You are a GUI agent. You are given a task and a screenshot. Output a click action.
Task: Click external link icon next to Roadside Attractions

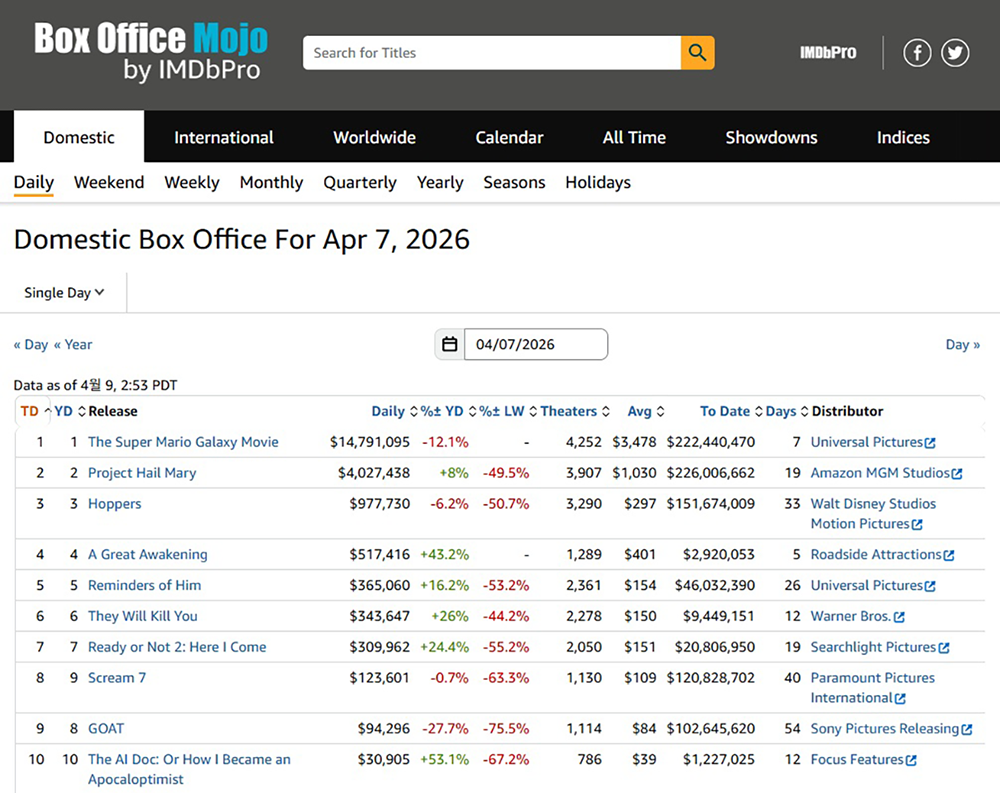(949, 555)
